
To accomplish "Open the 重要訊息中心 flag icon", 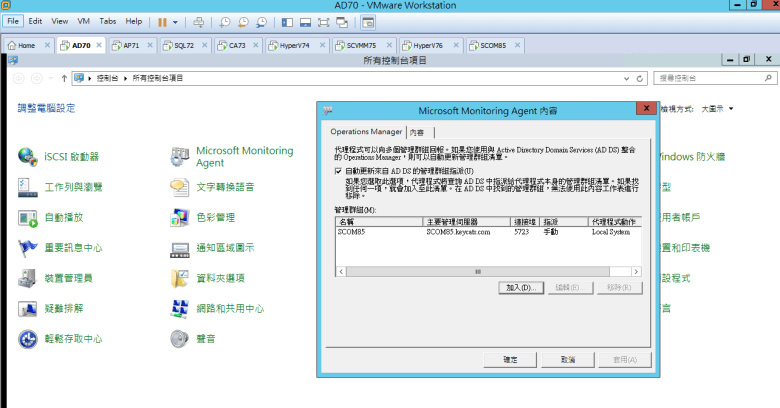I will tap(27, 247).
